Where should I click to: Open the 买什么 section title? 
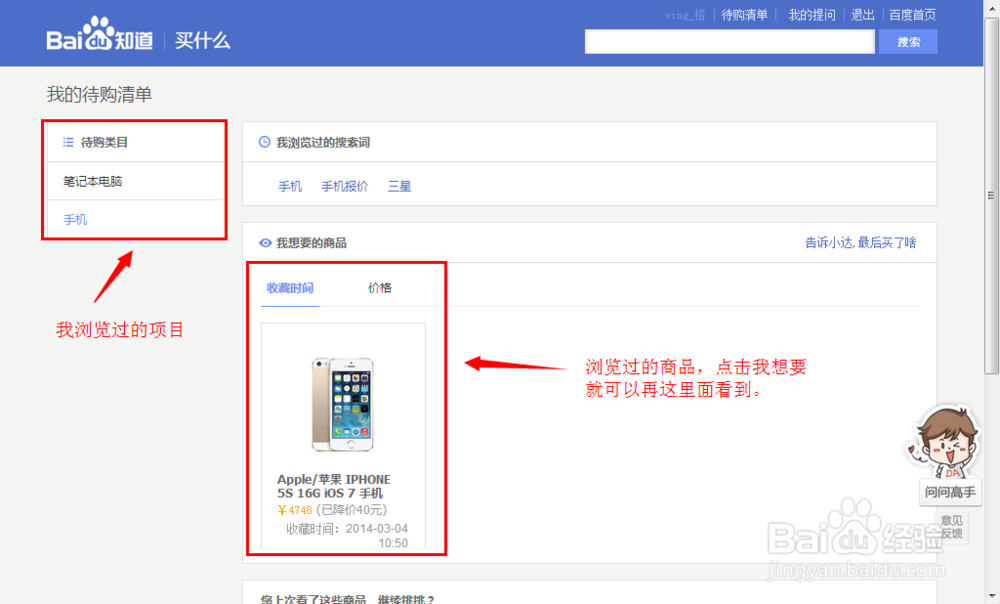pos(202,41)
